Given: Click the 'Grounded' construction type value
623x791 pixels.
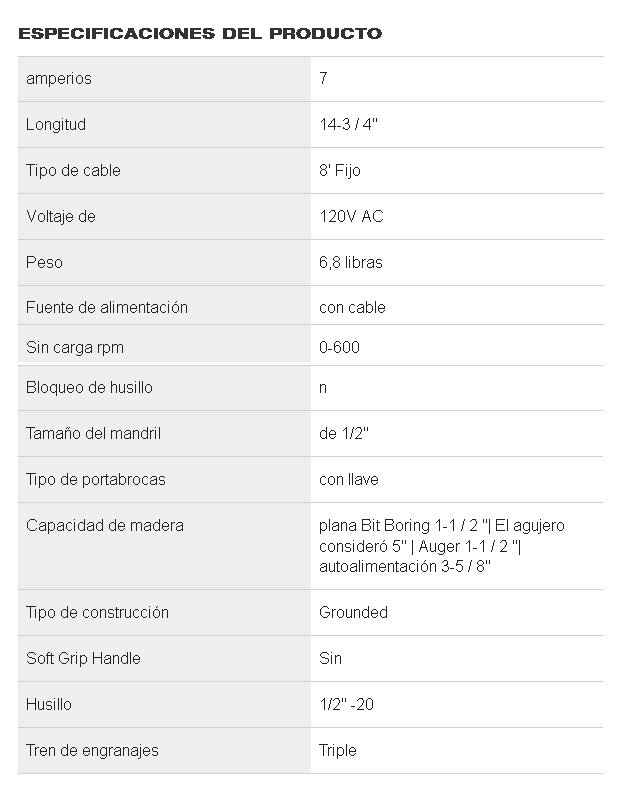Looking at the screenshot, I should click(354, 613).
